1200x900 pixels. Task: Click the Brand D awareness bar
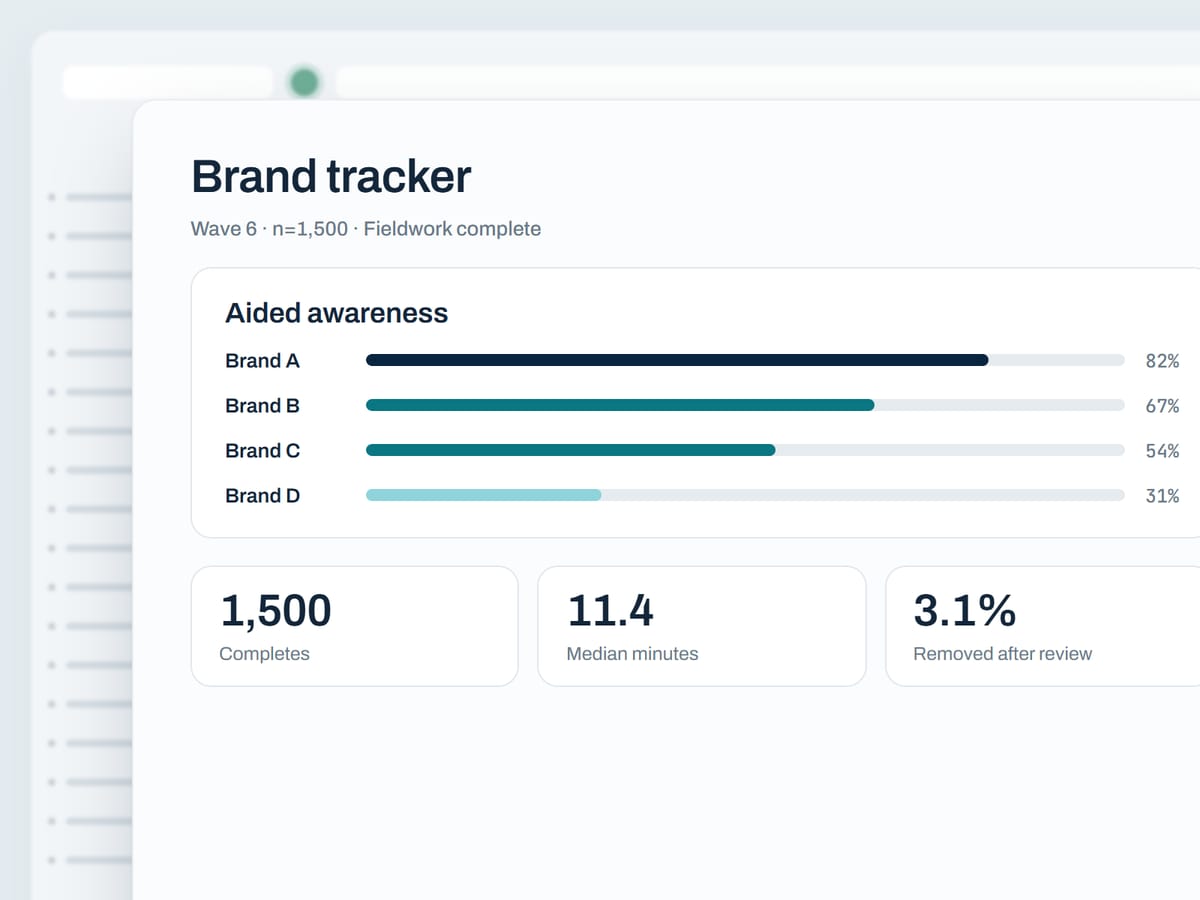tap(745, 495)
